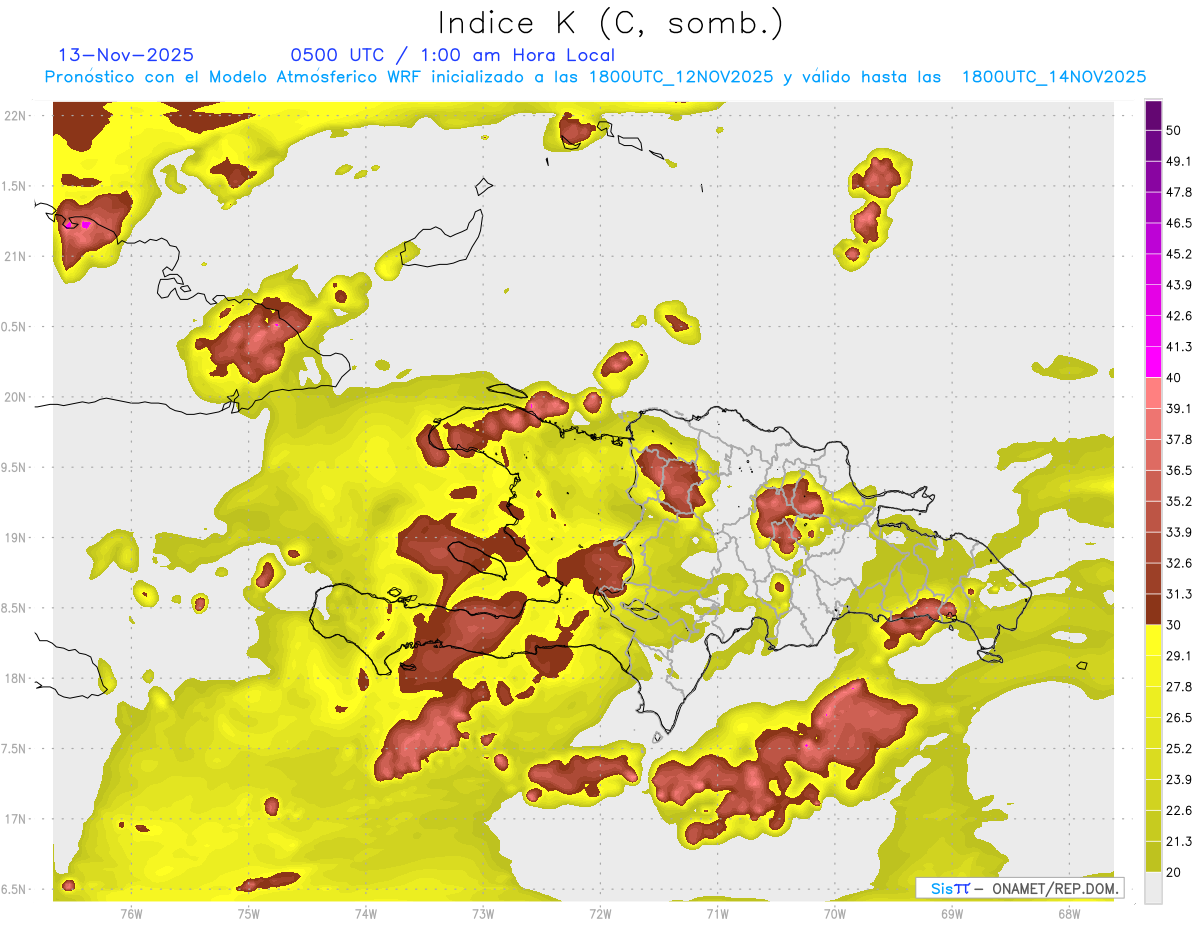Click the colorbar label '25.2'
Image resolution: width=1200 pixels, height=927 pixels.
pyautogui.click(x=1178, y=749)
